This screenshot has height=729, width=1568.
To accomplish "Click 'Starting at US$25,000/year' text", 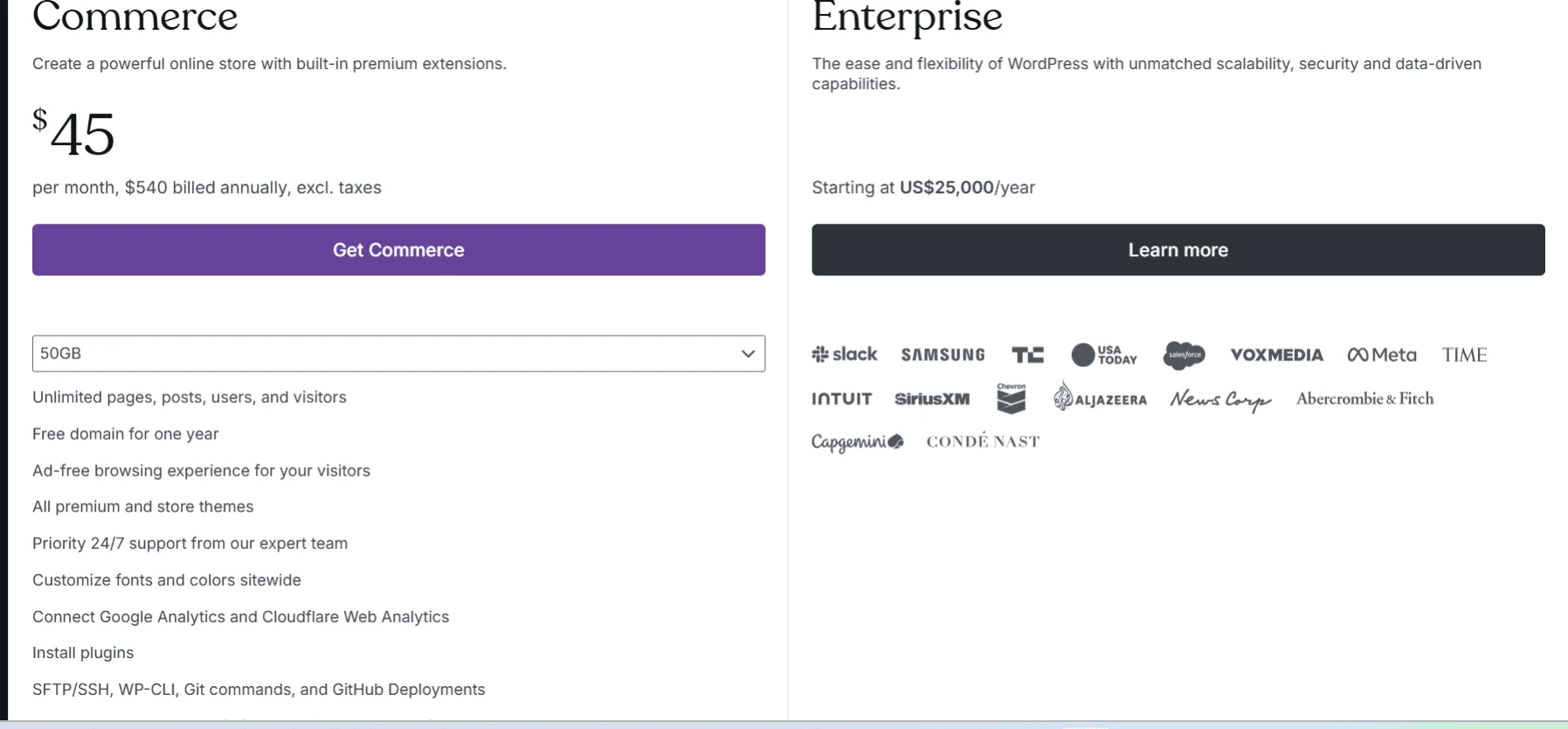I will (923, 188).
